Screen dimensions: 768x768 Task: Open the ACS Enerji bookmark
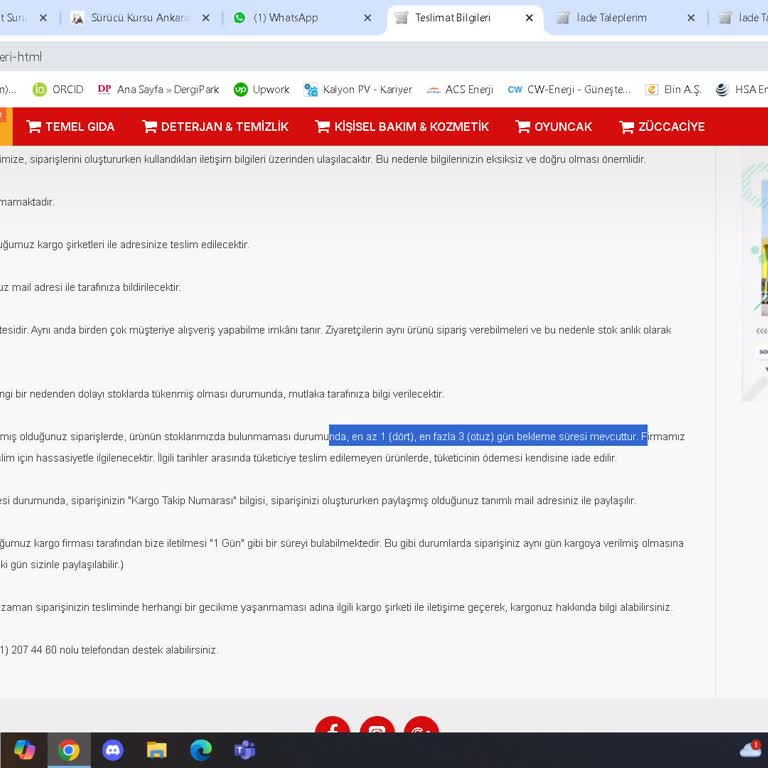(459, 90)
